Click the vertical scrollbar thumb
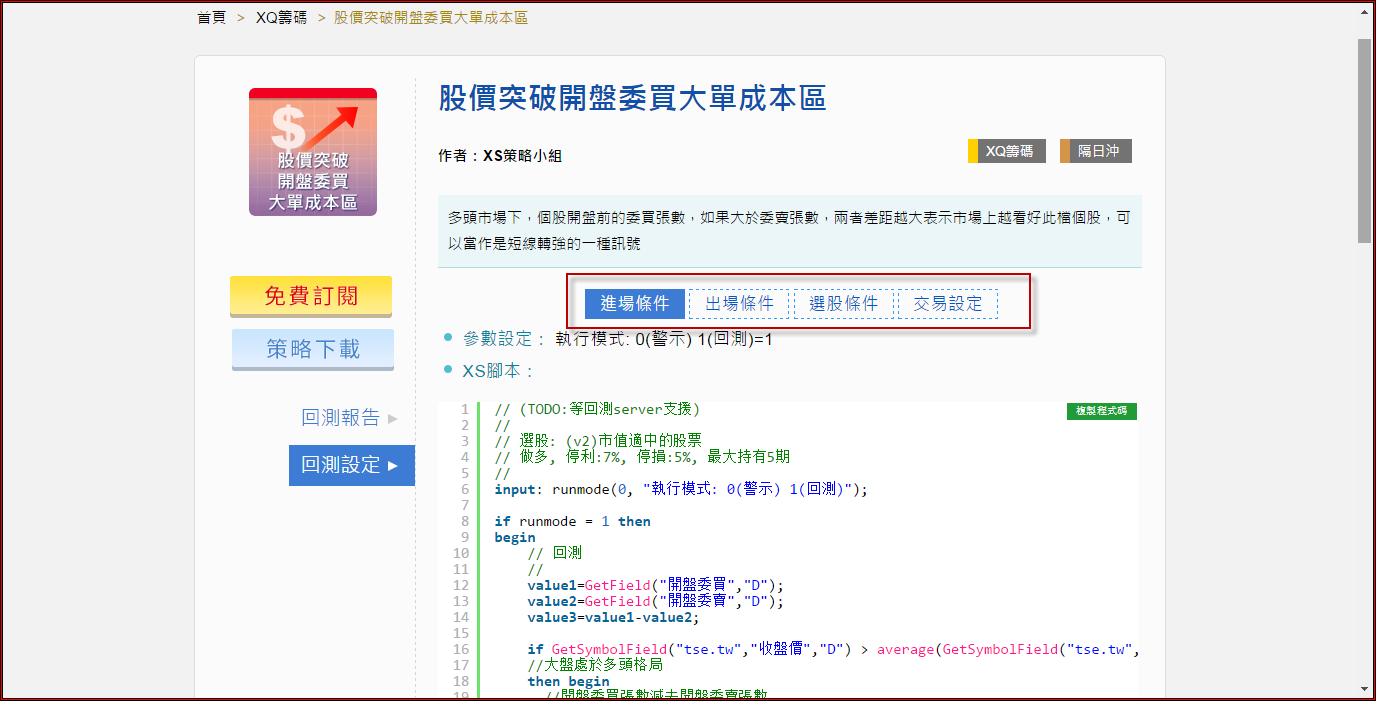Screen dimensions: 1376x701 1364,140
